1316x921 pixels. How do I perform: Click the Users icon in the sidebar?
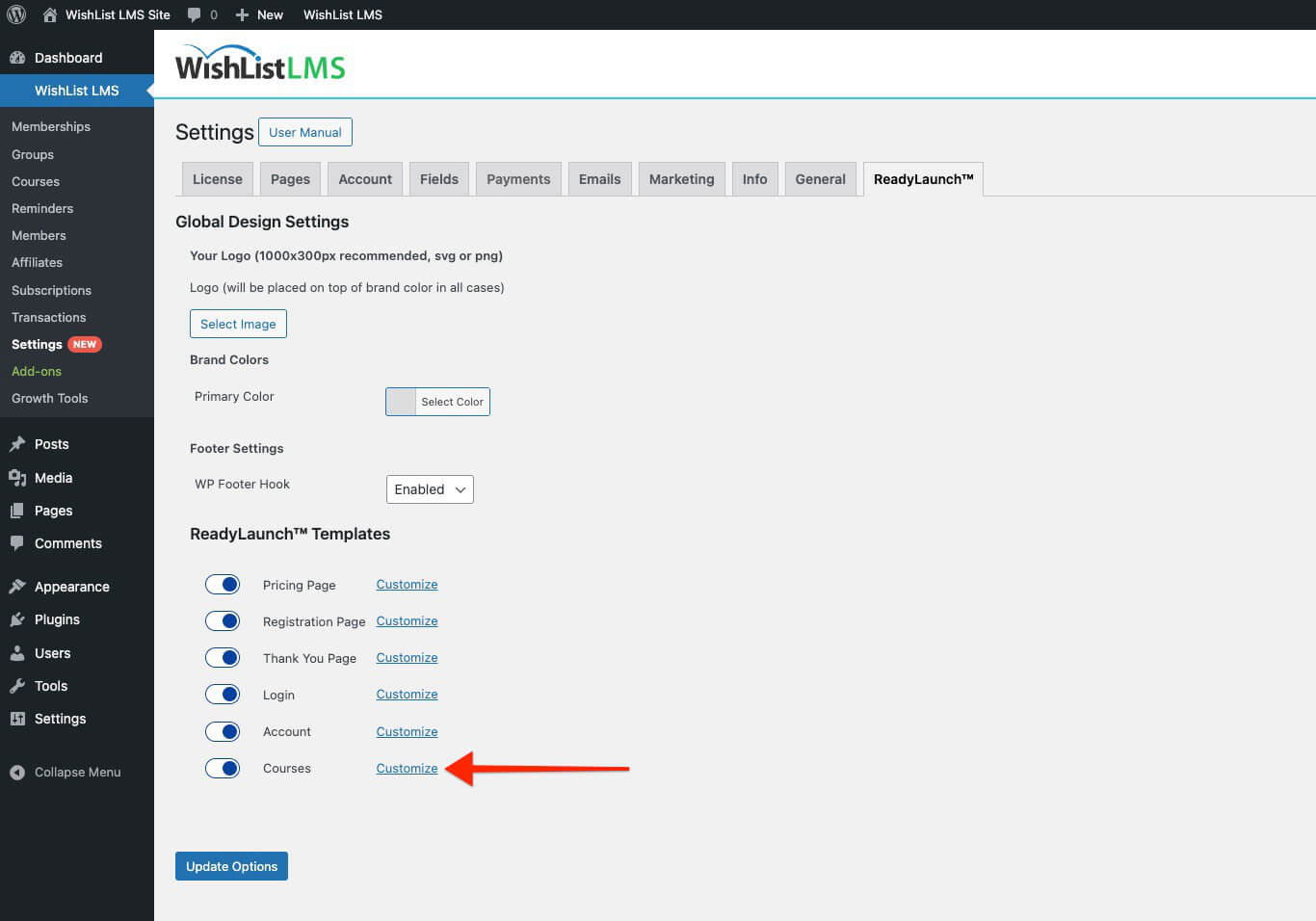point(19,652)
